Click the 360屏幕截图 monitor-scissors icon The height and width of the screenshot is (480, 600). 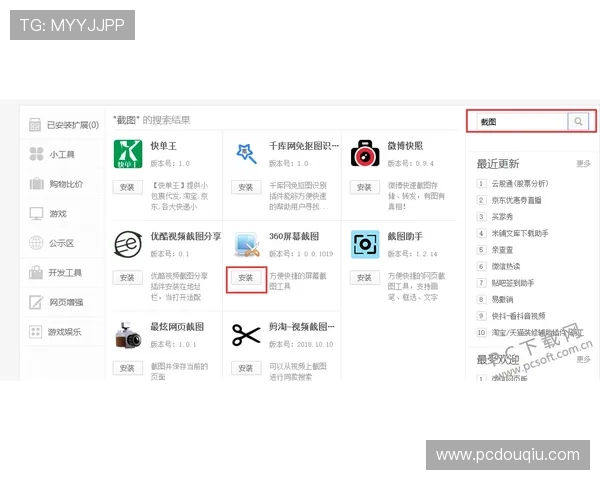pos(246,244)
